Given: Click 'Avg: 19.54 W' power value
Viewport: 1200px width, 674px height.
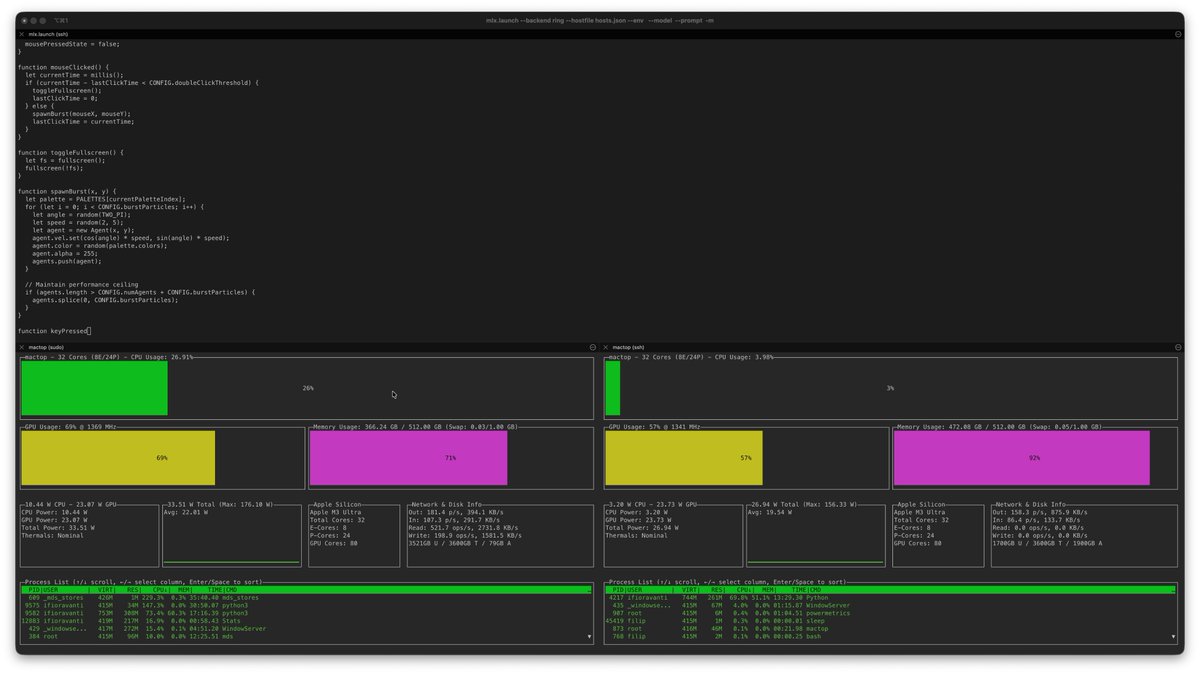Looking at the screenshot, I should [x=770, y=513].
